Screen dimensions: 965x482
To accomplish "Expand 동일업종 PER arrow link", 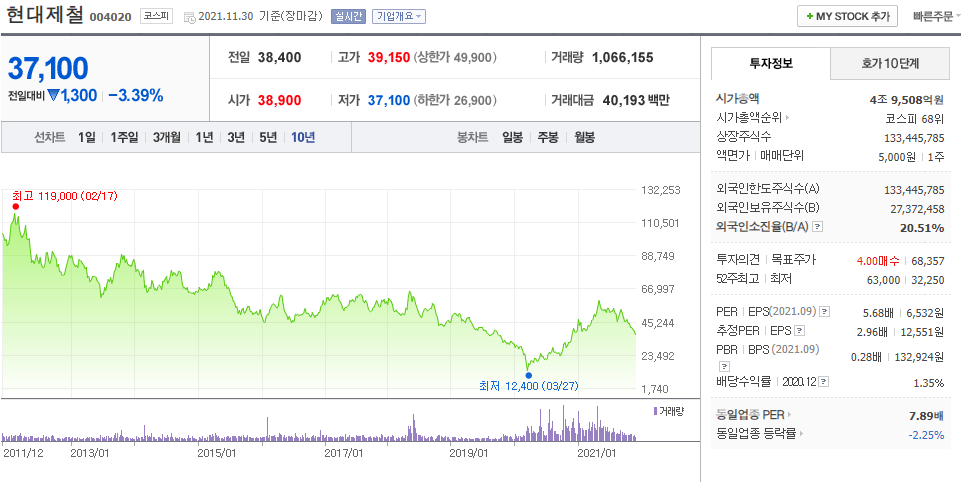I will [754, 415].
